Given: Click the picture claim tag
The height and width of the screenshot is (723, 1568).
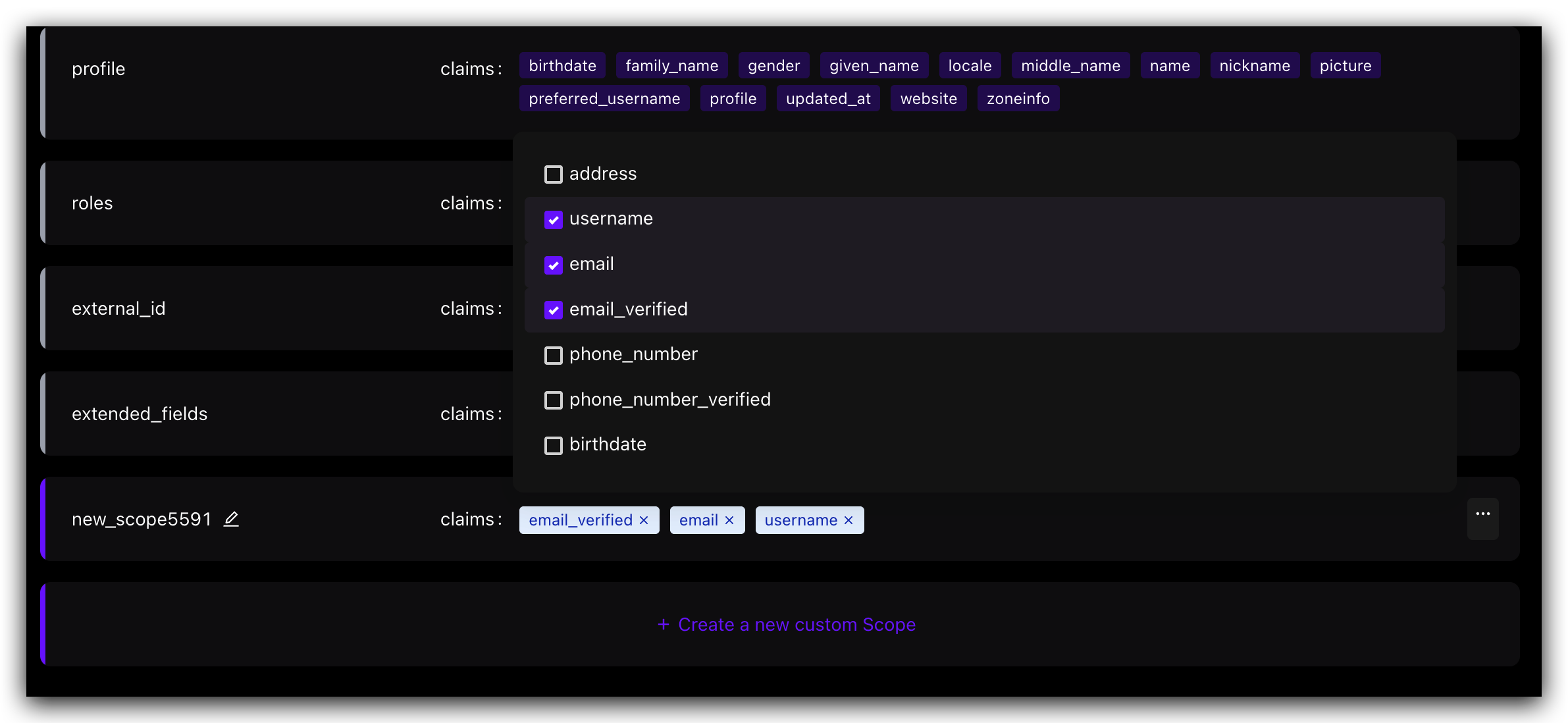Looking at the screenshot, I should click(1346, 65).
